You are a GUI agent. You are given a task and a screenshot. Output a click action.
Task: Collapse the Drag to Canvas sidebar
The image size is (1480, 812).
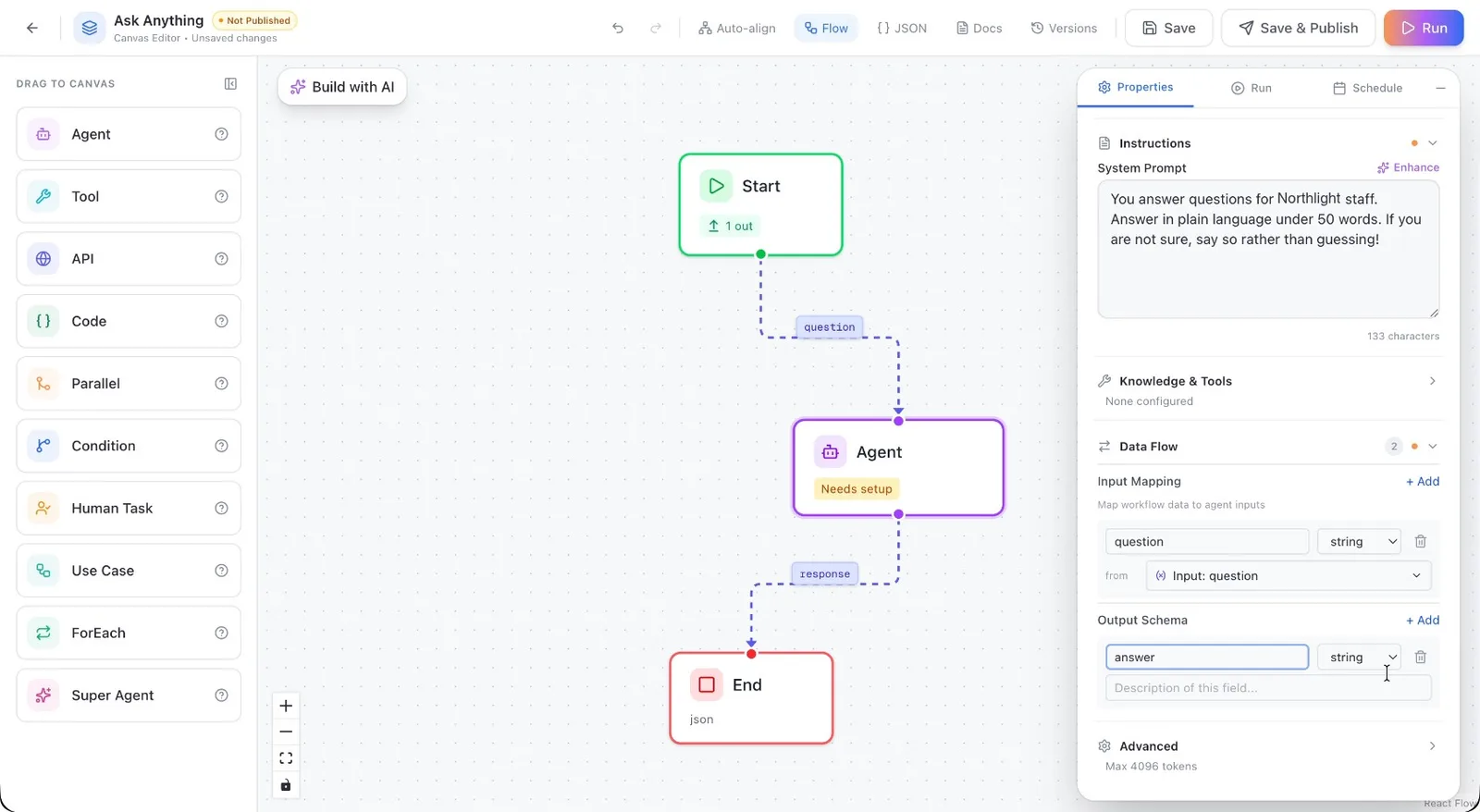pyautogui.click(x=230, y=83)
